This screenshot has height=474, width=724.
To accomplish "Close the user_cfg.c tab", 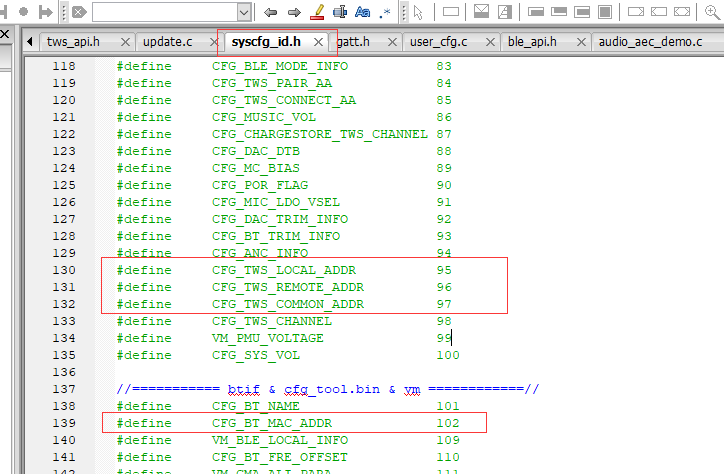I will (490, 42).
